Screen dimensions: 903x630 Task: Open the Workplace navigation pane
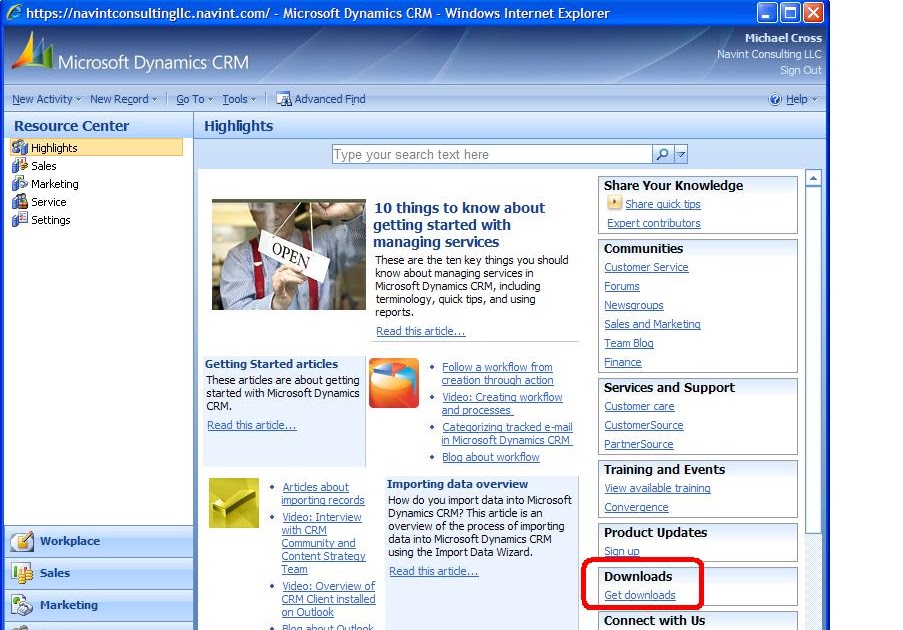coord(98,541)
